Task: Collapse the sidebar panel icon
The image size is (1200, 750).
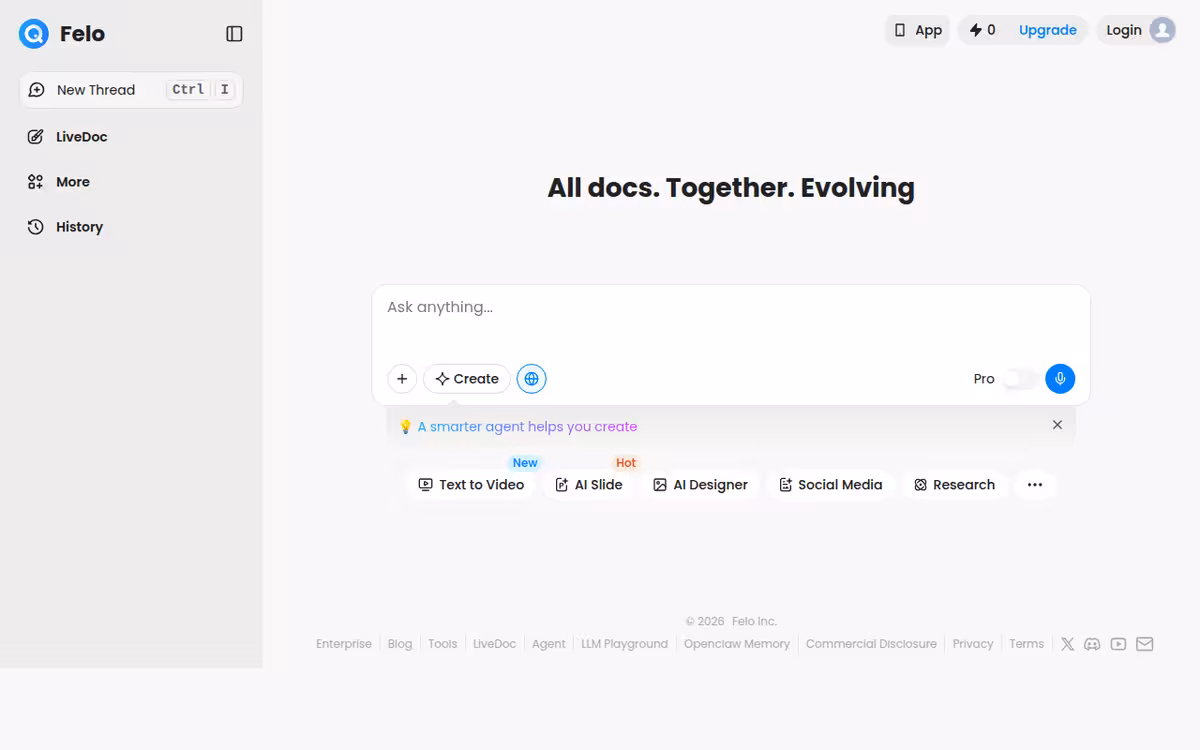Action: click(234, 34)
